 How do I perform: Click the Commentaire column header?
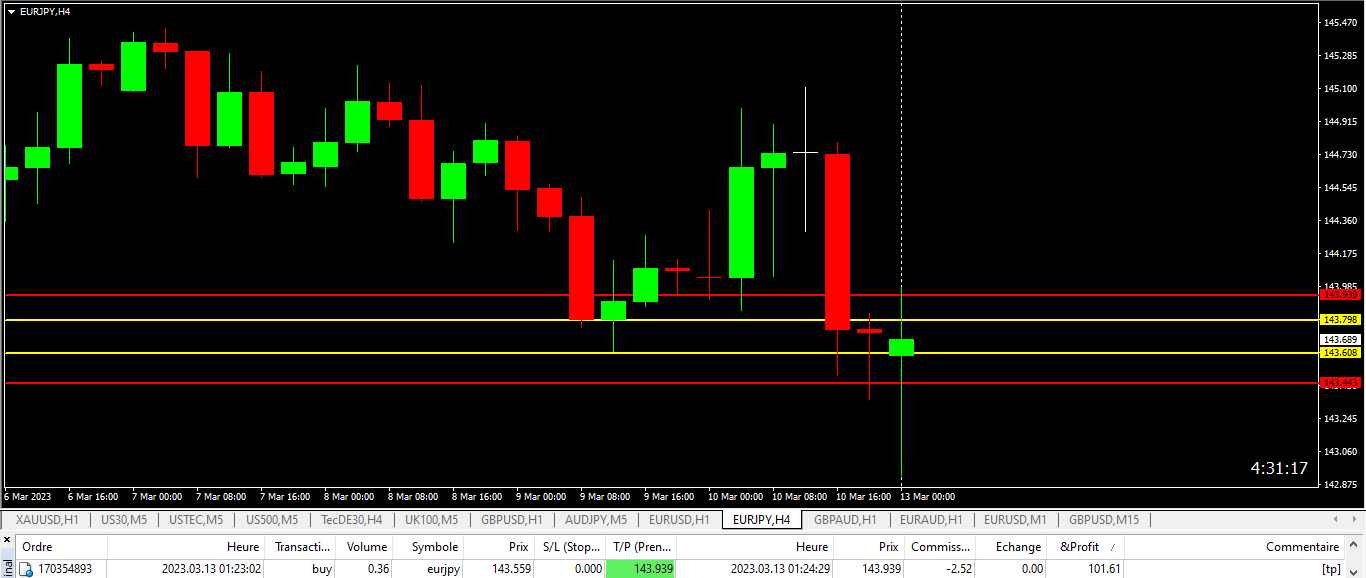1301,547
